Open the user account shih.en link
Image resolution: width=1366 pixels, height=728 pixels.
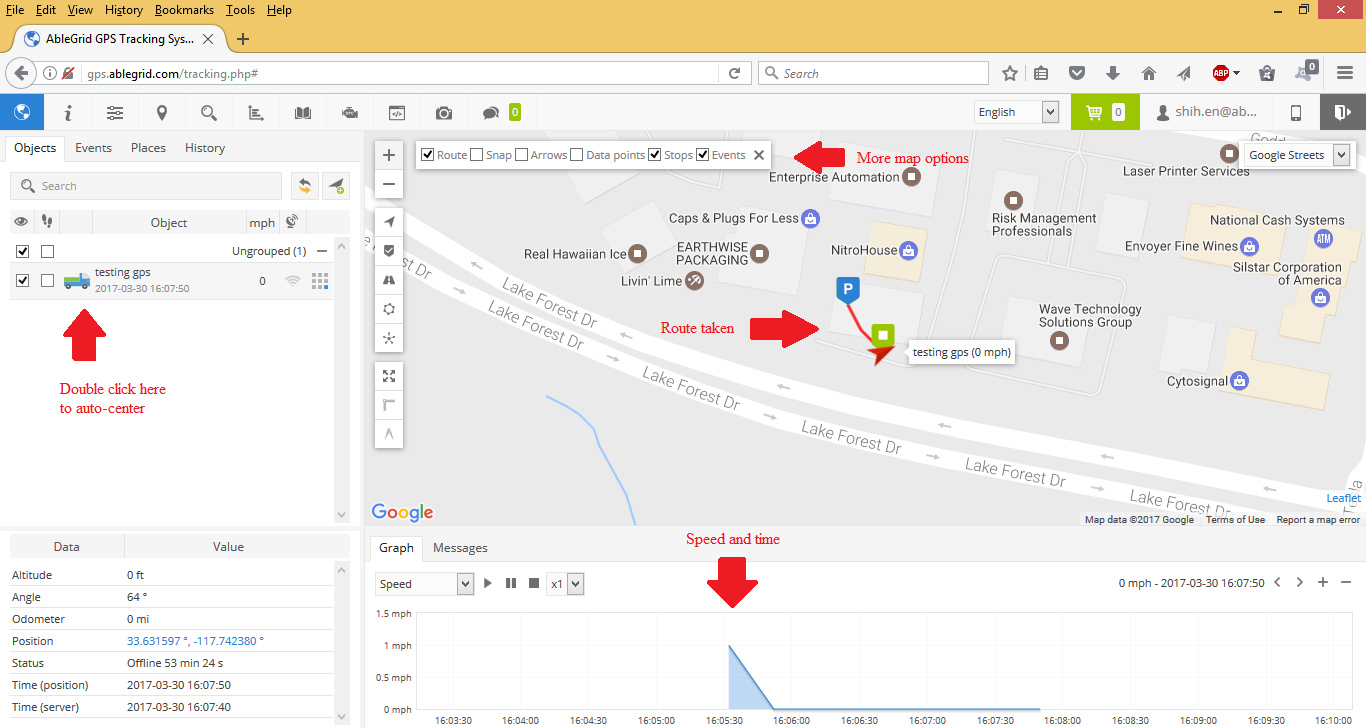[1208, 112]
